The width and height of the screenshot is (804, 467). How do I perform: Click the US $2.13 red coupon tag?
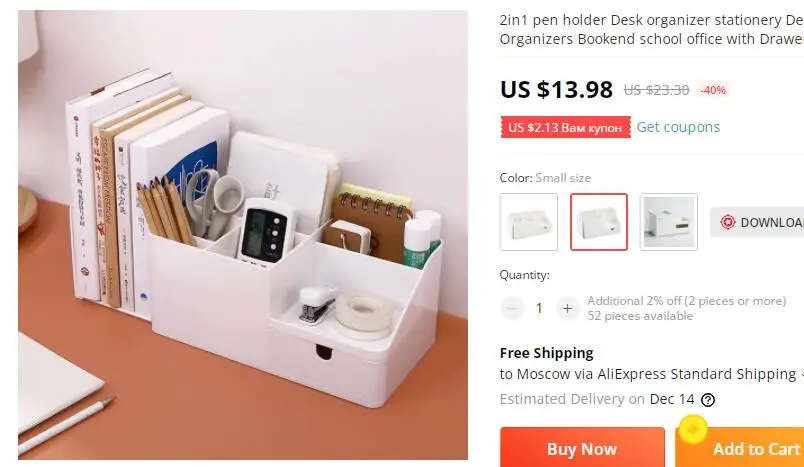click(566, 127)
